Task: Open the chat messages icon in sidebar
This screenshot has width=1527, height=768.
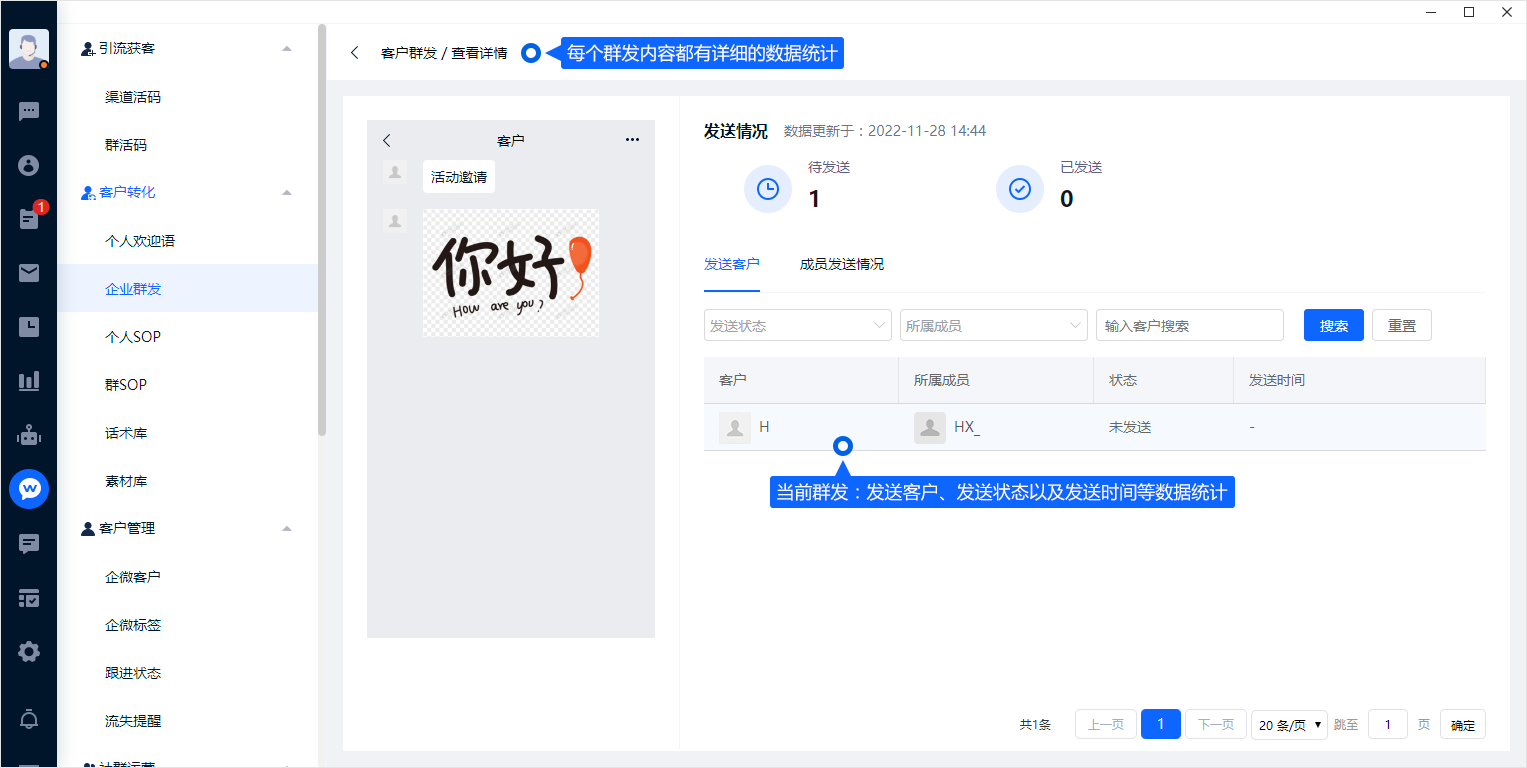Action: coord(29,111)
